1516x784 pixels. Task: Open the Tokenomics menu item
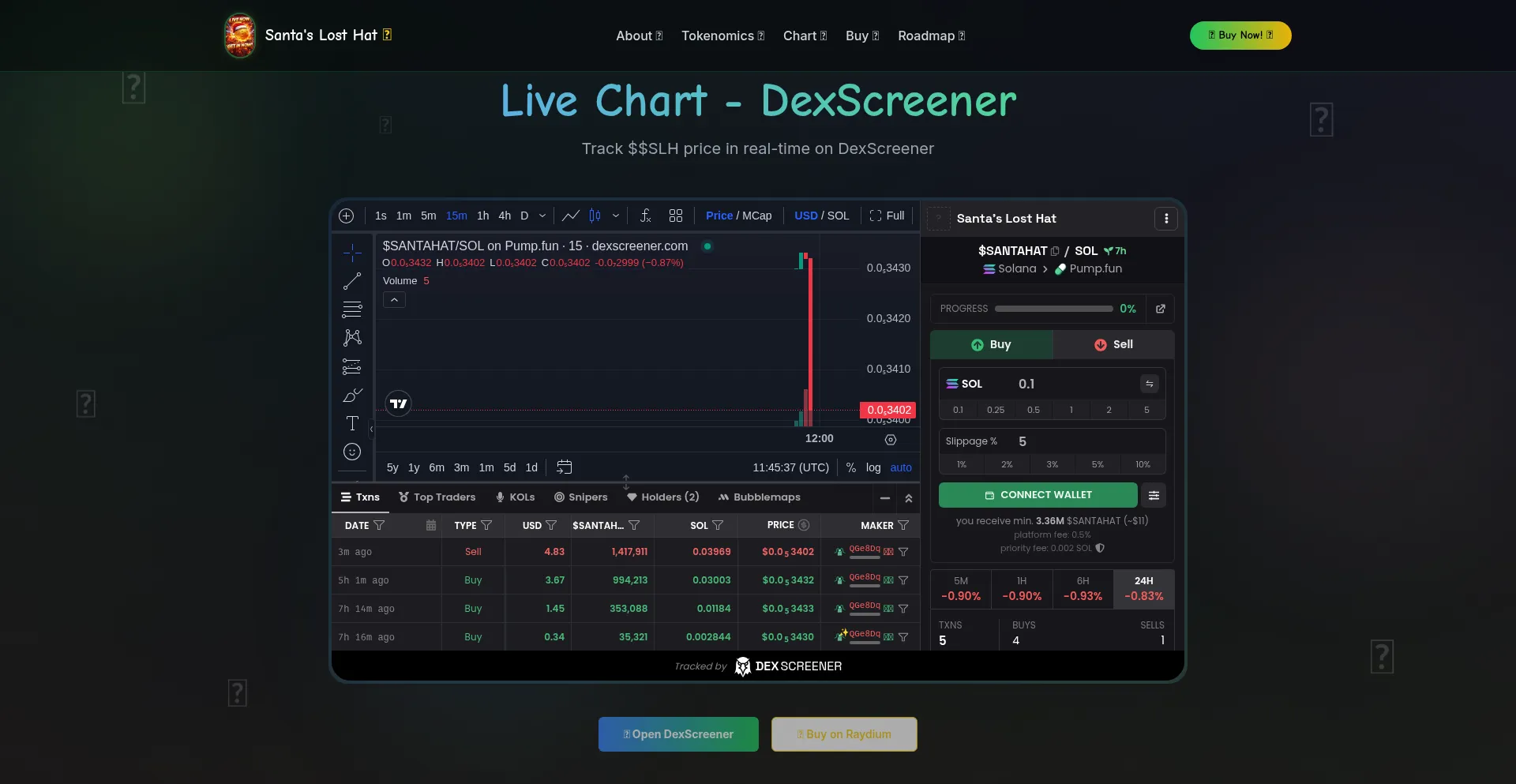click(x=722, y=36)
